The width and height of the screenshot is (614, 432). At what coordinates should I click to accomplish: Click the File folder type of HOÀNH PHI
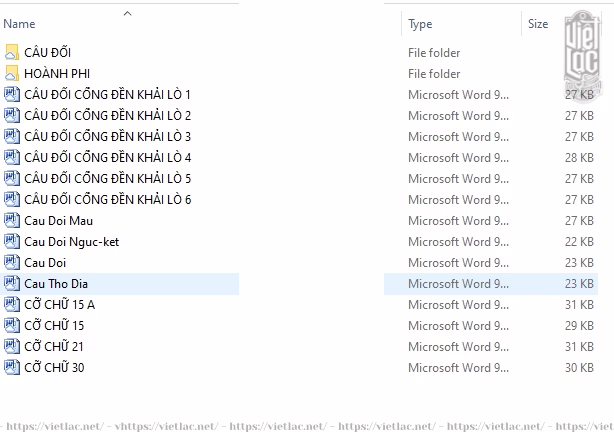click(434, 73)
